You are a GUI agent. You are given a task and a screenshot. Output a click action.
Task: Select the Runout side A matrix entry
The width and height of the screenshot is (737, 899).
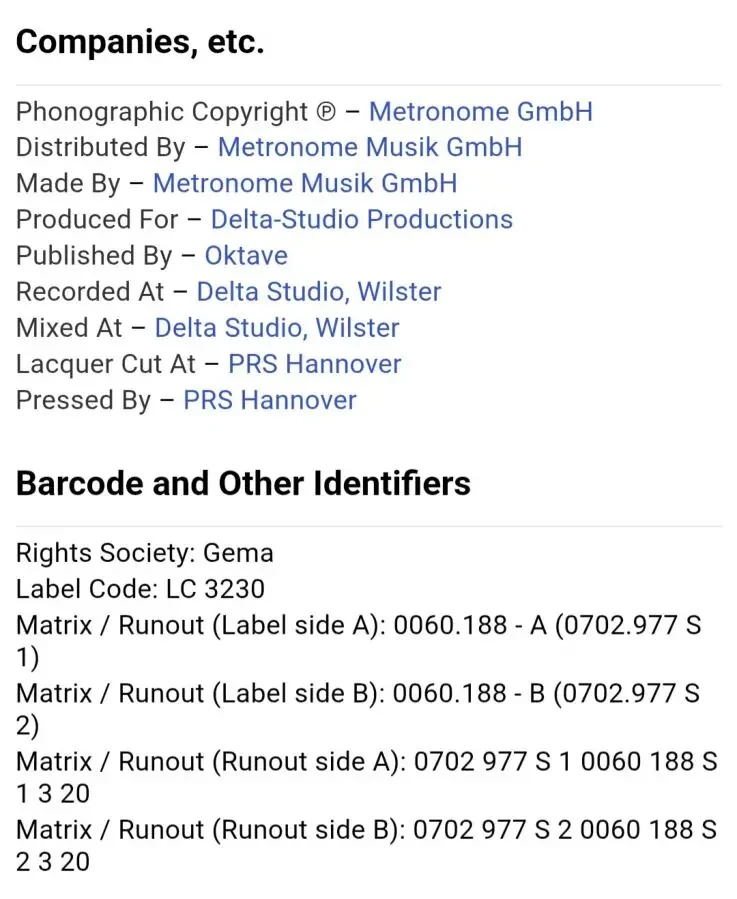366,778
